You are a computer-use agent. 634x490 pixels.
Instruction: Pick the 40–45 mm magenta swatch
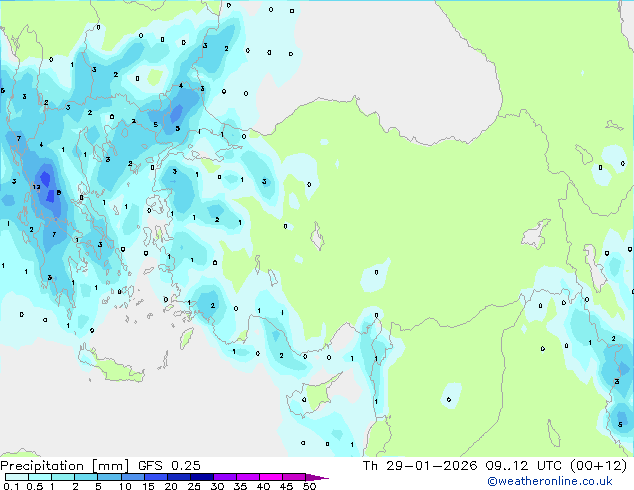coord(271,477)
